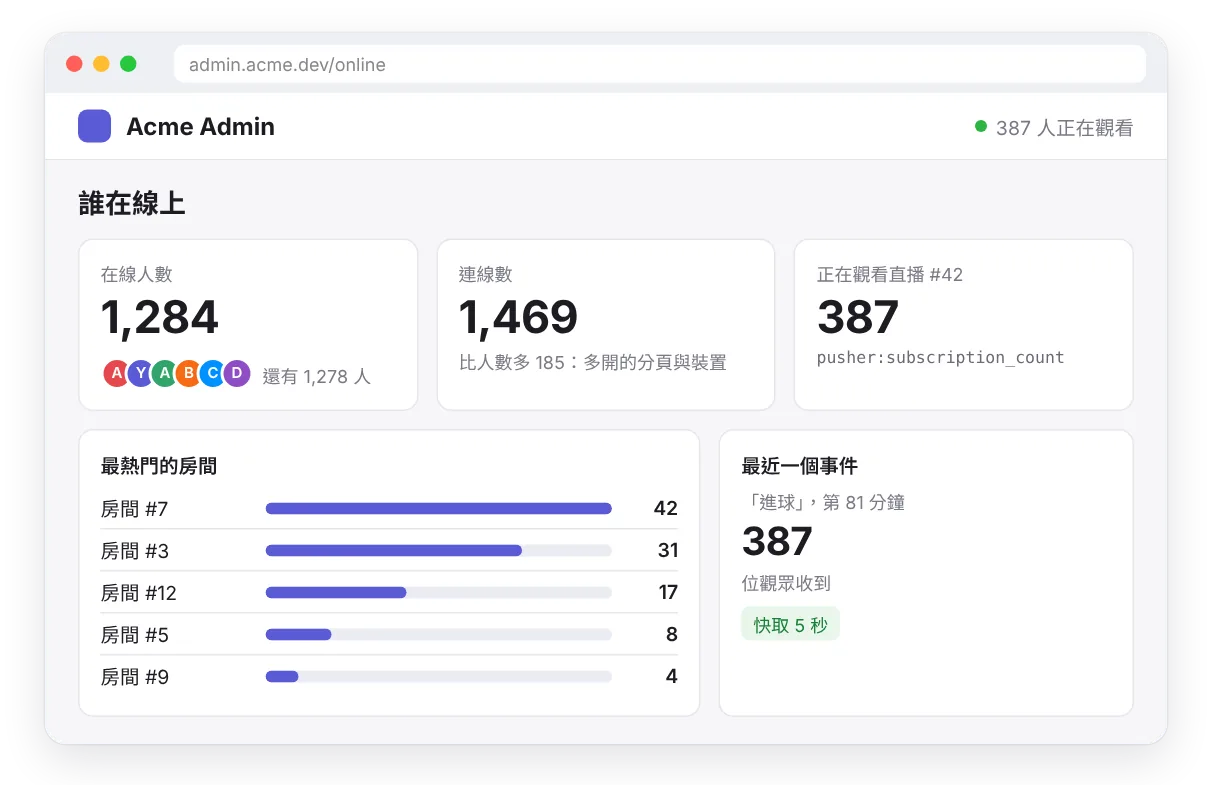Open the 還有 1,278 人 remaining users link
Image resolution: width=1212 pixels, height=785 pixels.
pos(316,376)
